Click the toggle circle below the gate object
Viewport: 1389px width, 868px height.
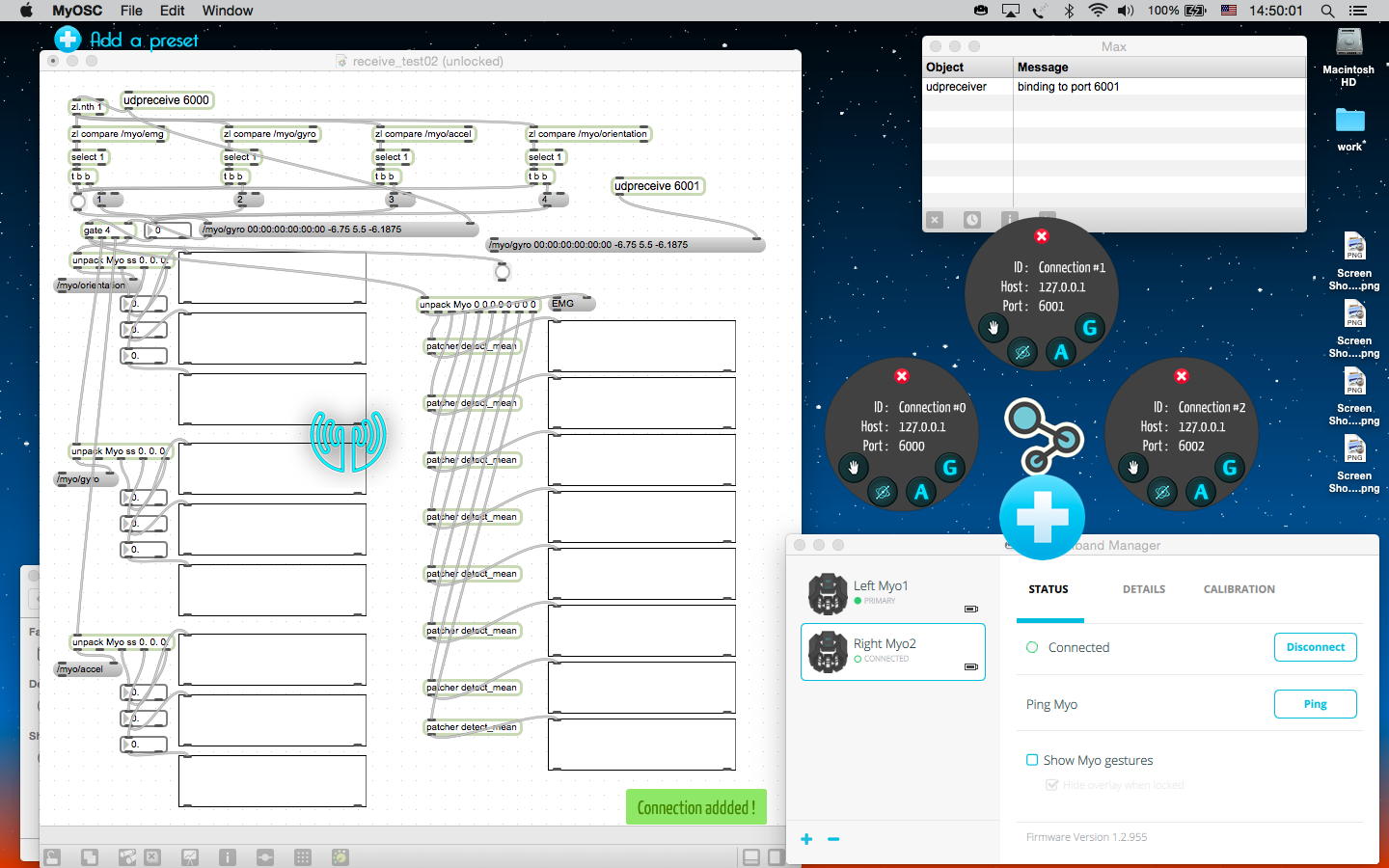[x=502, y=272]
